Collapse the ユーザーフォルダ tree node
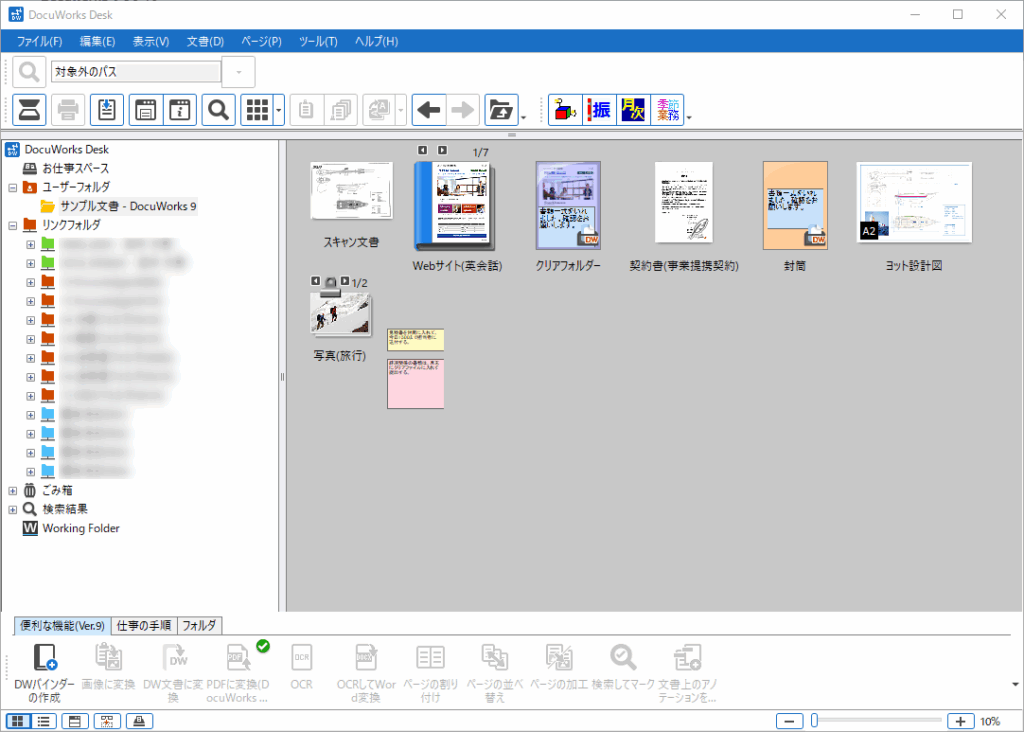1024x732 pixels. click(x=13, y=187)
